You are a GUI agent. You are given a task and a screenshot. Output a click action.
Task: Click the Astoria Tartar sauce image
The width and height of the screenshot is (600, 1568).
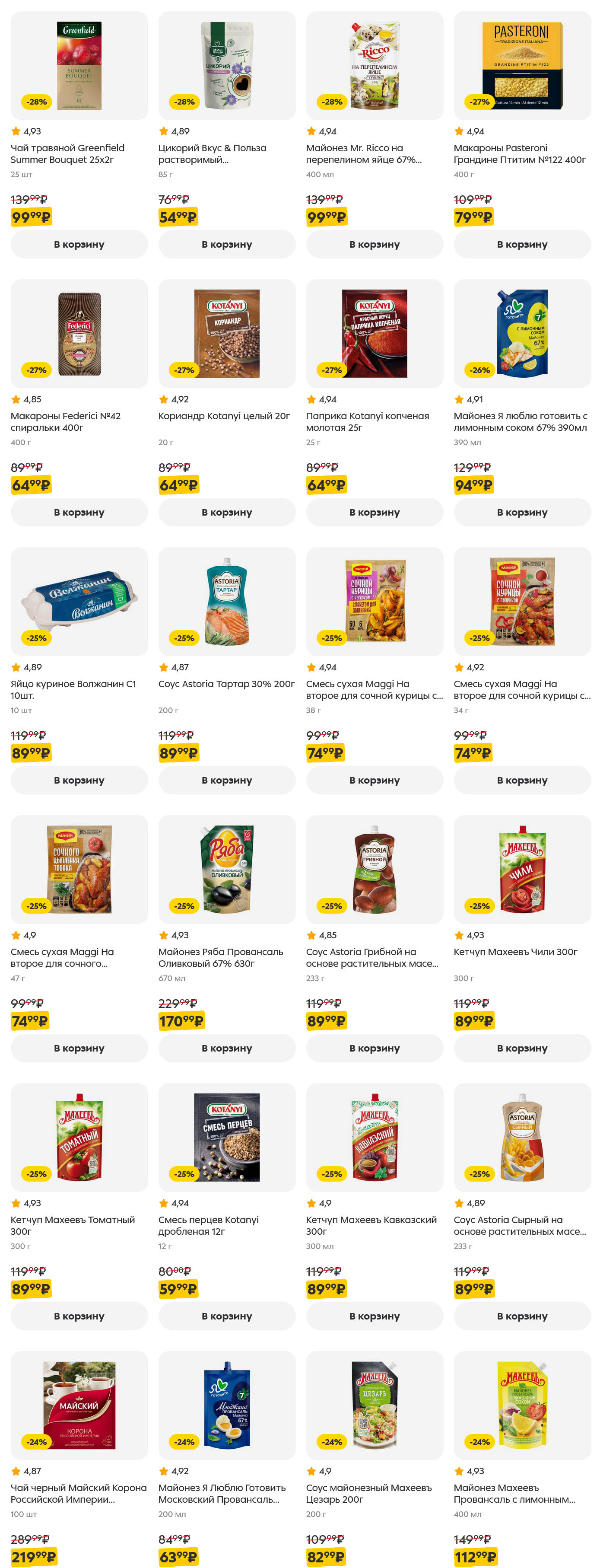tap(226, 601)
